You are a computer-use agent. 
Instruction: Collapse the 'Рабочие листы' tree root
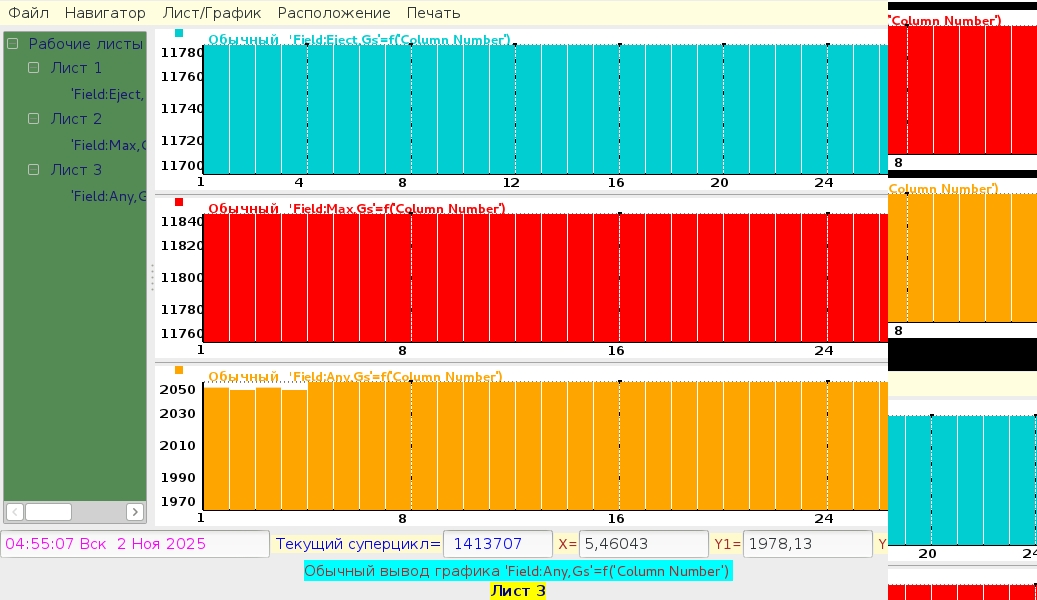[13, 44]
